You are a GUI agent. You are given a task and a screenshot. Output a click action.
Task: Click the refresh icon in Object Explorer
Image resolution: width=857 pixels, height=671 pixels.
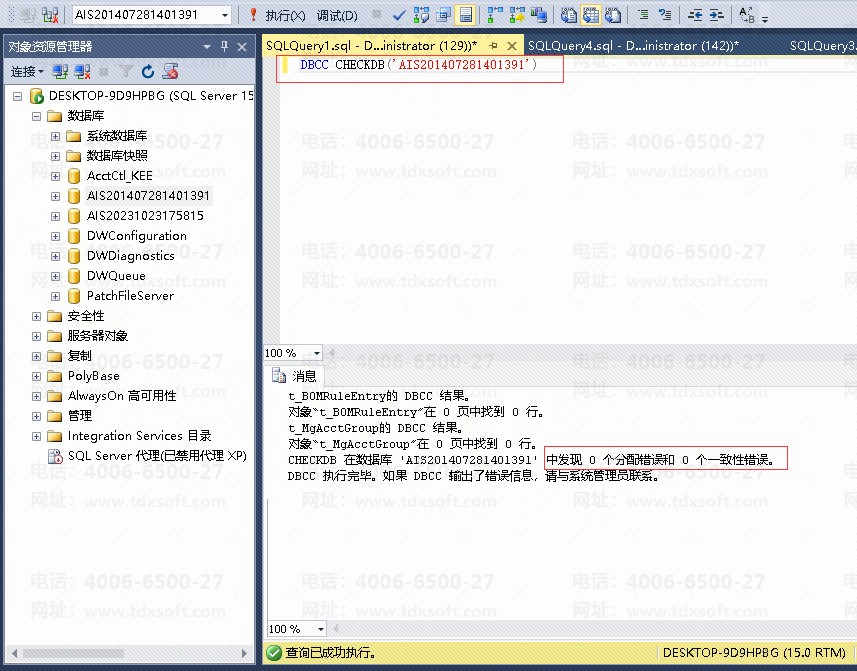(148, 71)
